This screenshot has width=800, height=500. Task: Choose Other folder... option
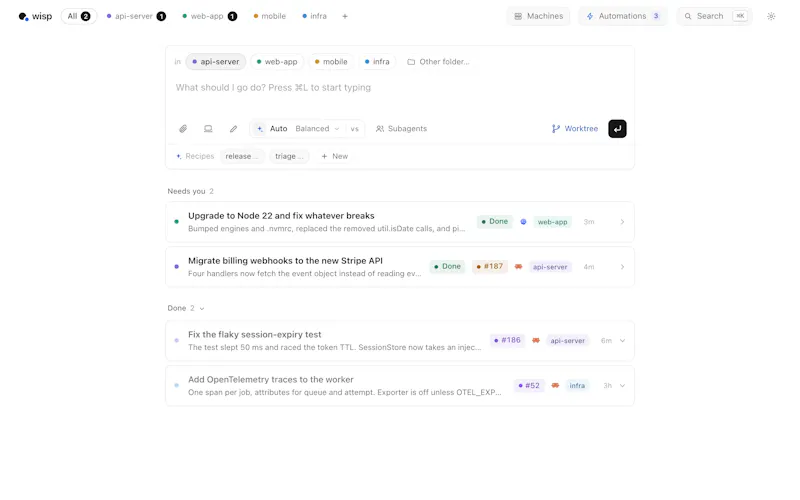(x=438, y=62)
